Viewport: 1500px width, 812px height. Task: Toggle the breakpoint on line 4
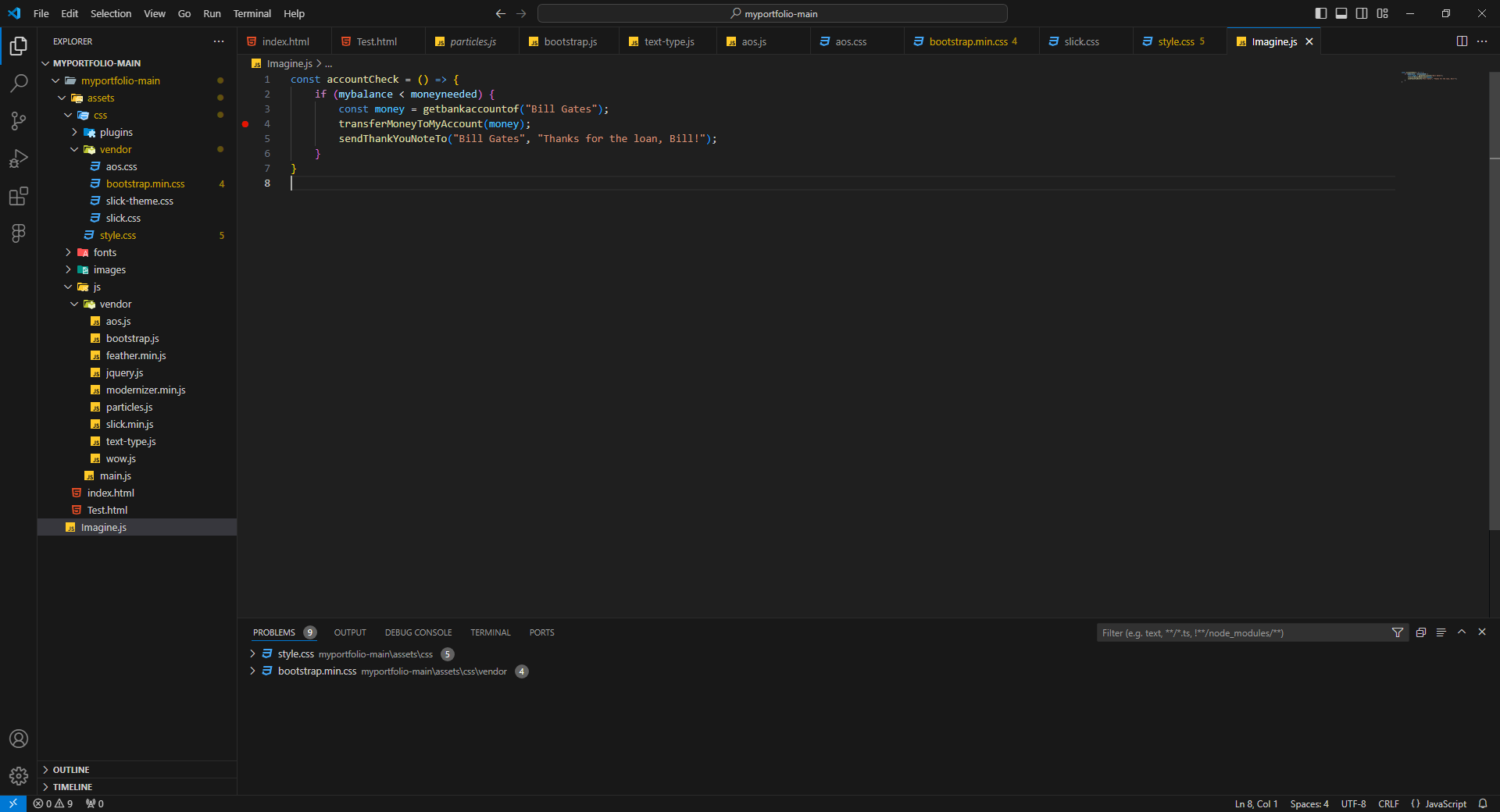[x=245, y=124]
